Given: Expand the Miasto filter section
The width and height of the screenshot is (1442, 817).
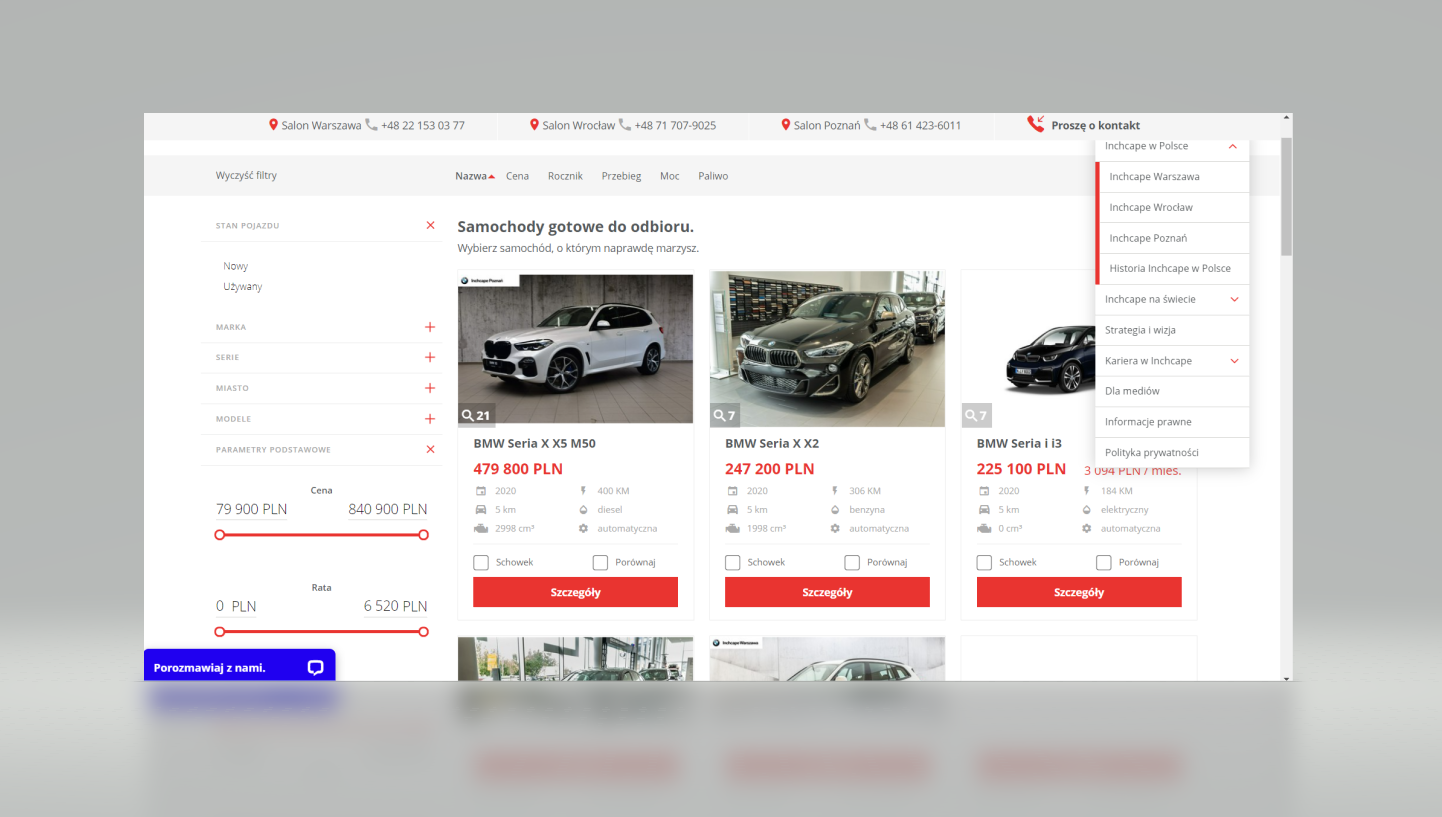Looking at the screenshot, I should point(430,388).
